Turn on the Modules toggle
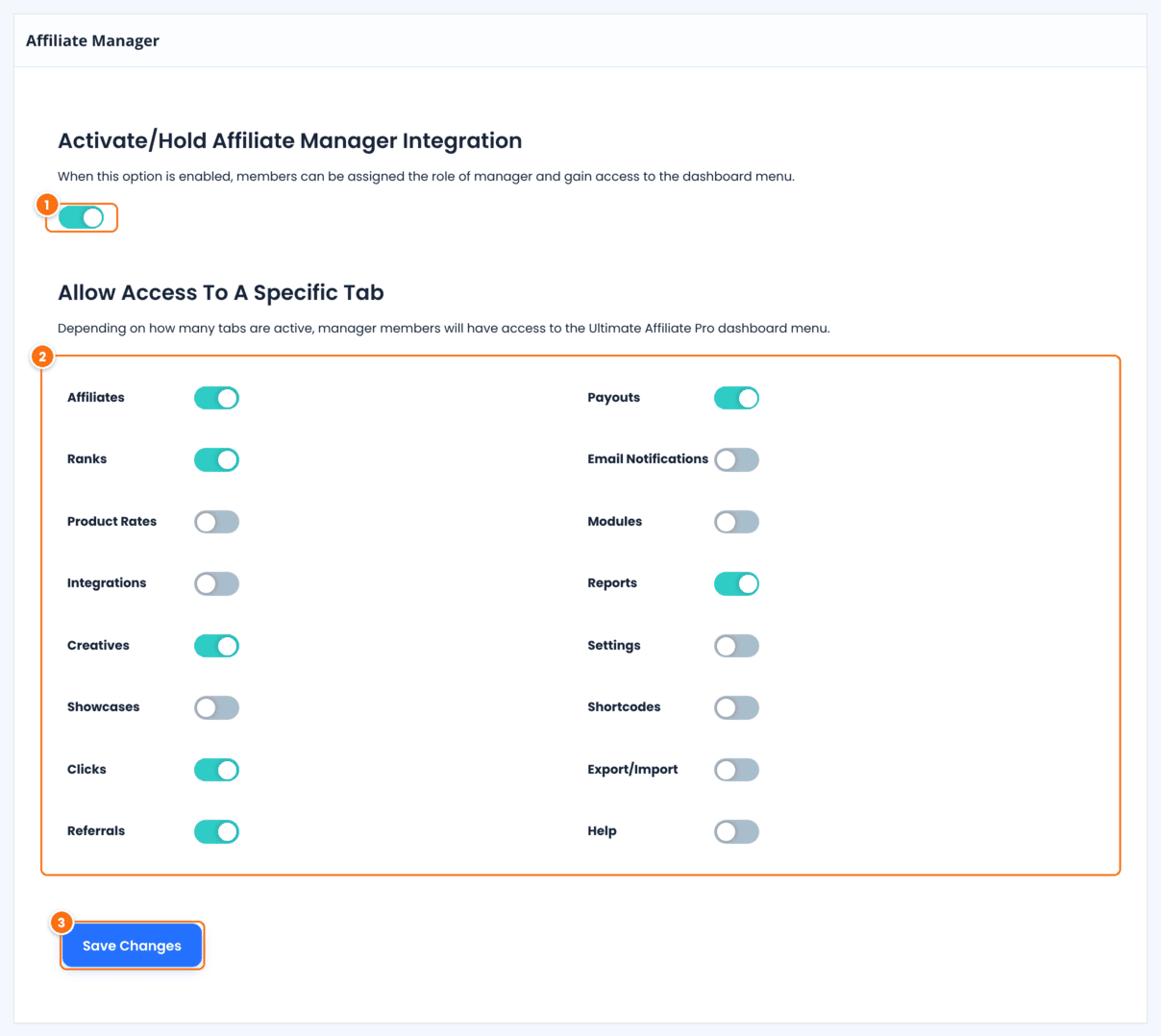Image resolution: width=1161 pixels, height=1036 pixels. point(736,522)
